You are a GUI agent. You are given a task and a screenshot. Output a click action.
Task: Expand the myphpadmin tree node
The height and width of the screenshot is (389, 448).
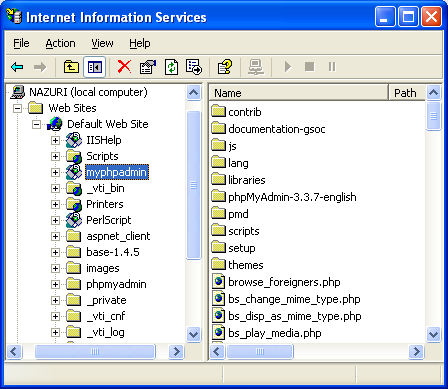pos(55,172)
